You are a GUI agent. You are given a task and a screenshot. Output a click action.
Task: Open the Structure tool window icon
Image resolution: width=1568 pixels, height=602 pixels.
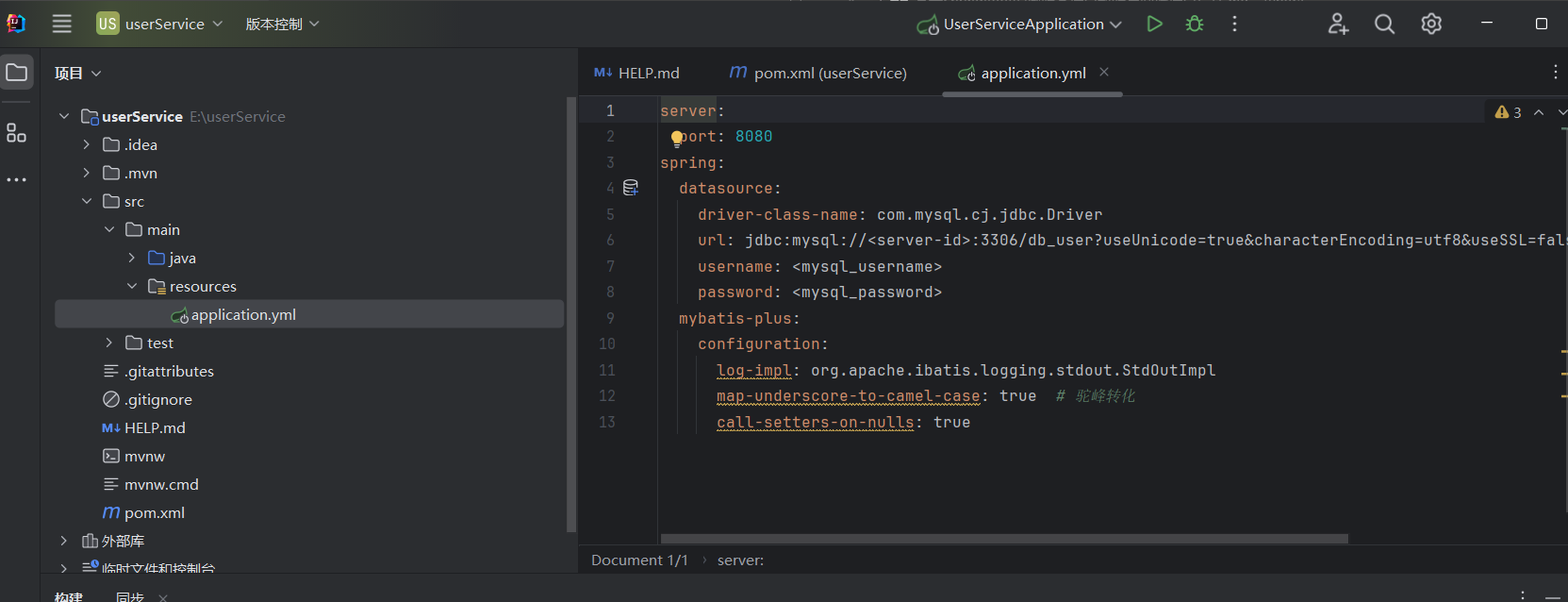pos(16,133)
